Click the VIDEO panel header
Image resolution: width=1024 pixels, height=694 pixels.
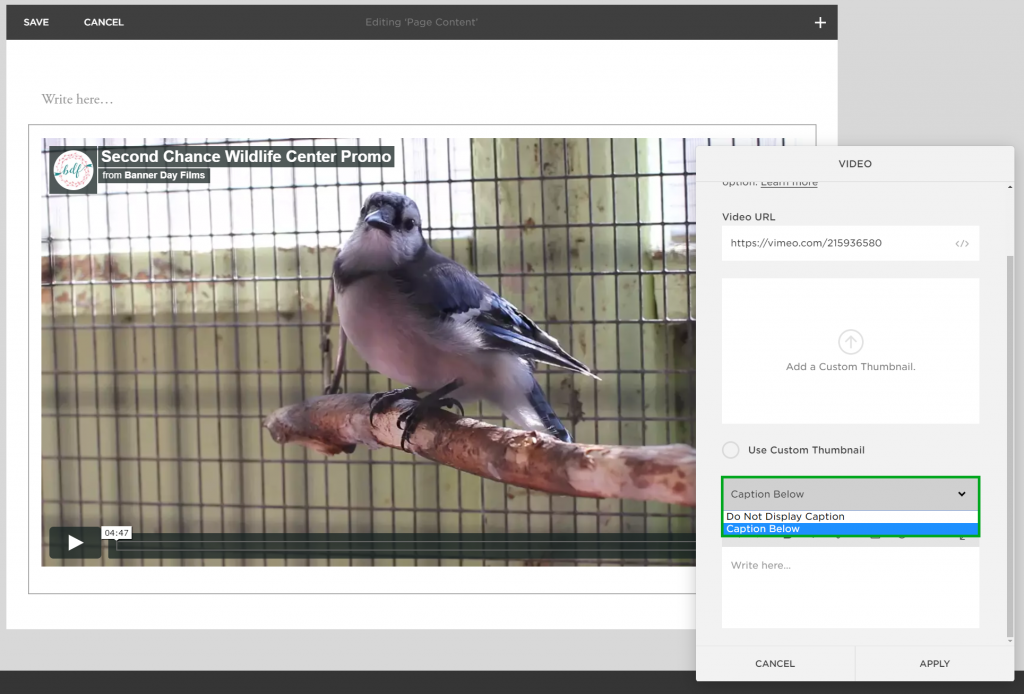click(855, 163)
